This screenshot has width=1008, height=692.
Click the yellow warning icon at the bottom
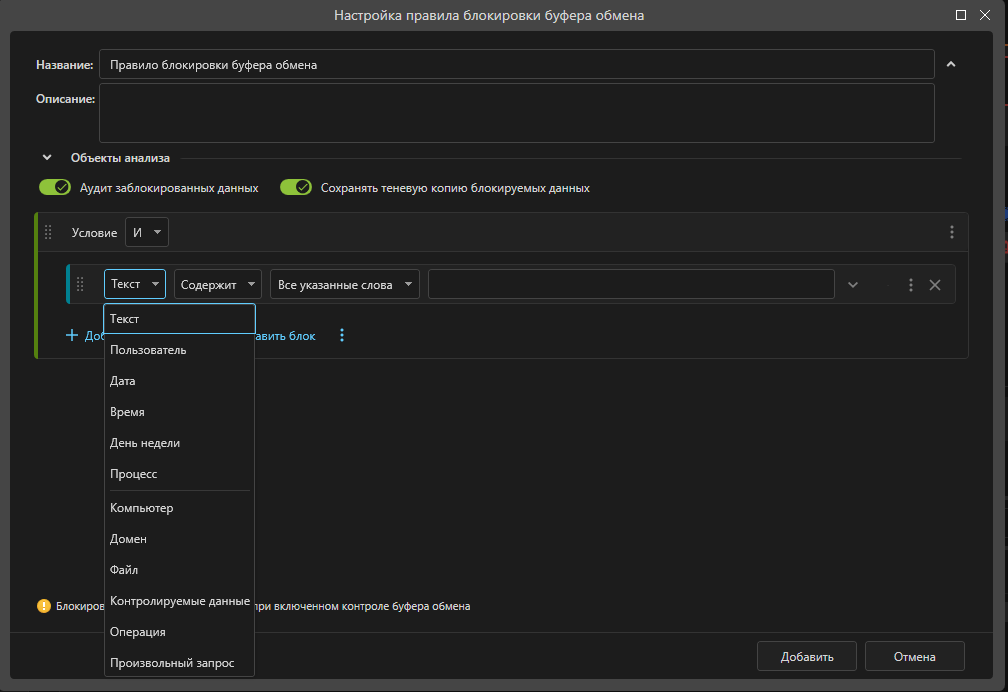click(x=44, y=606)
